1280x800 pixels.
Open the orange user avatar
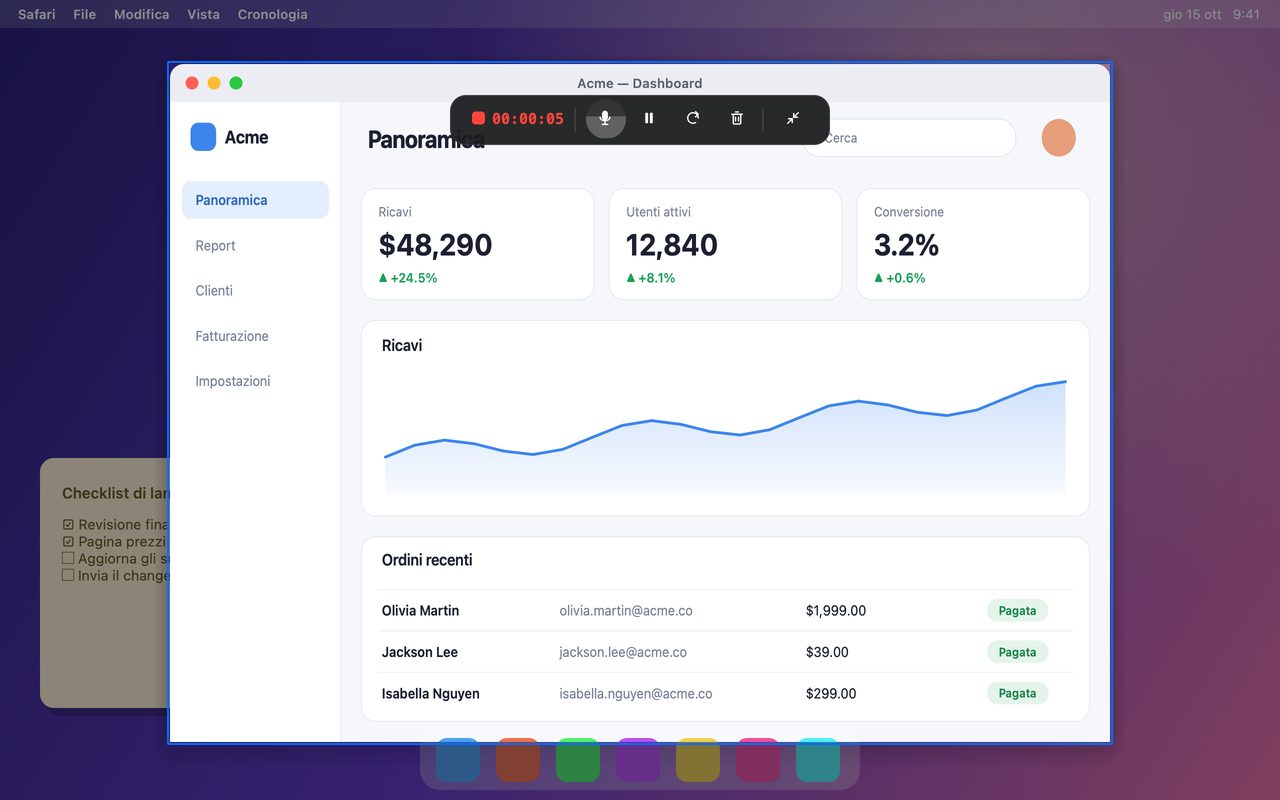point(1058,138)
